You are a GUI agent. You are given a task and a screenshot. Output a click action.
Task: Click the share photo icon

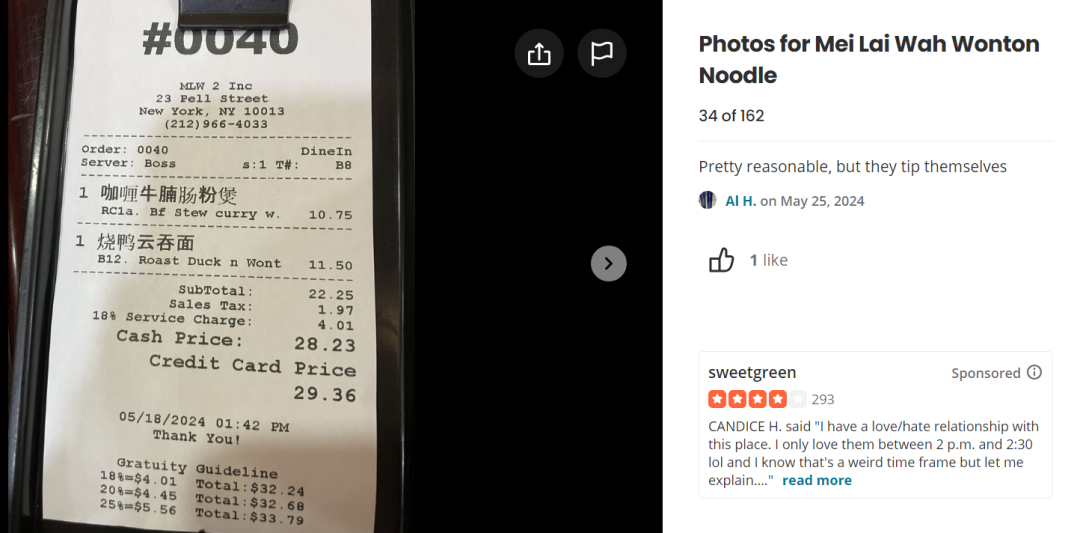pyautogui.click(x=539, y=54)
